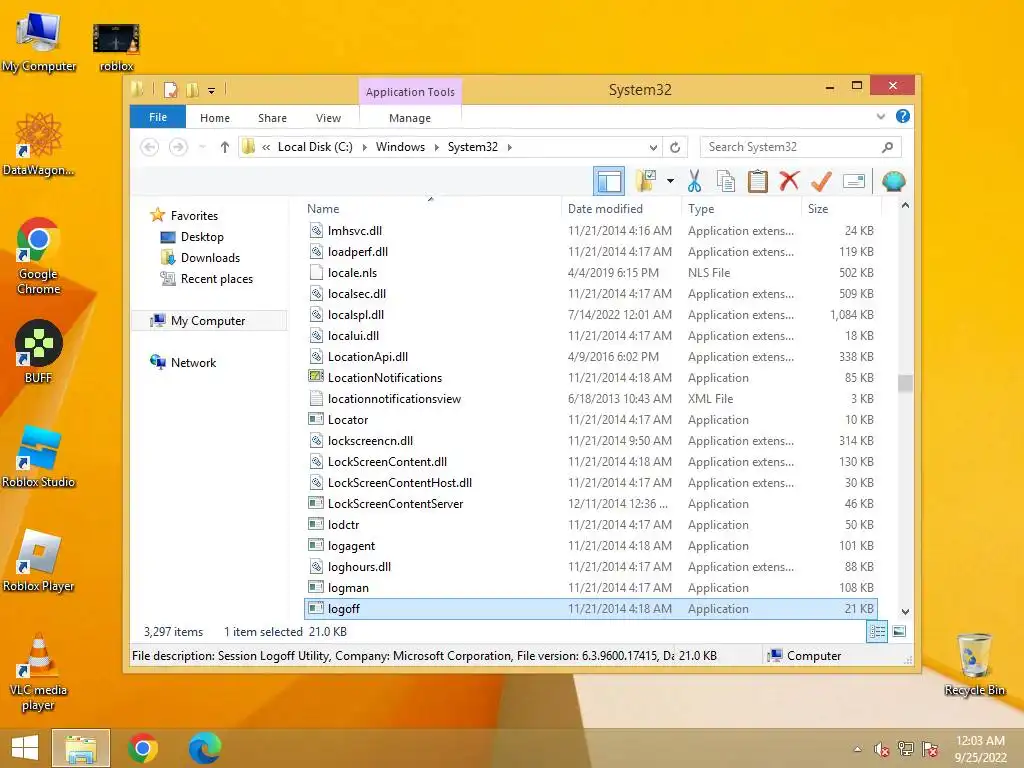Click the scroll up arrow of file list
1024x768 pixels.
[x=905, y=206]
